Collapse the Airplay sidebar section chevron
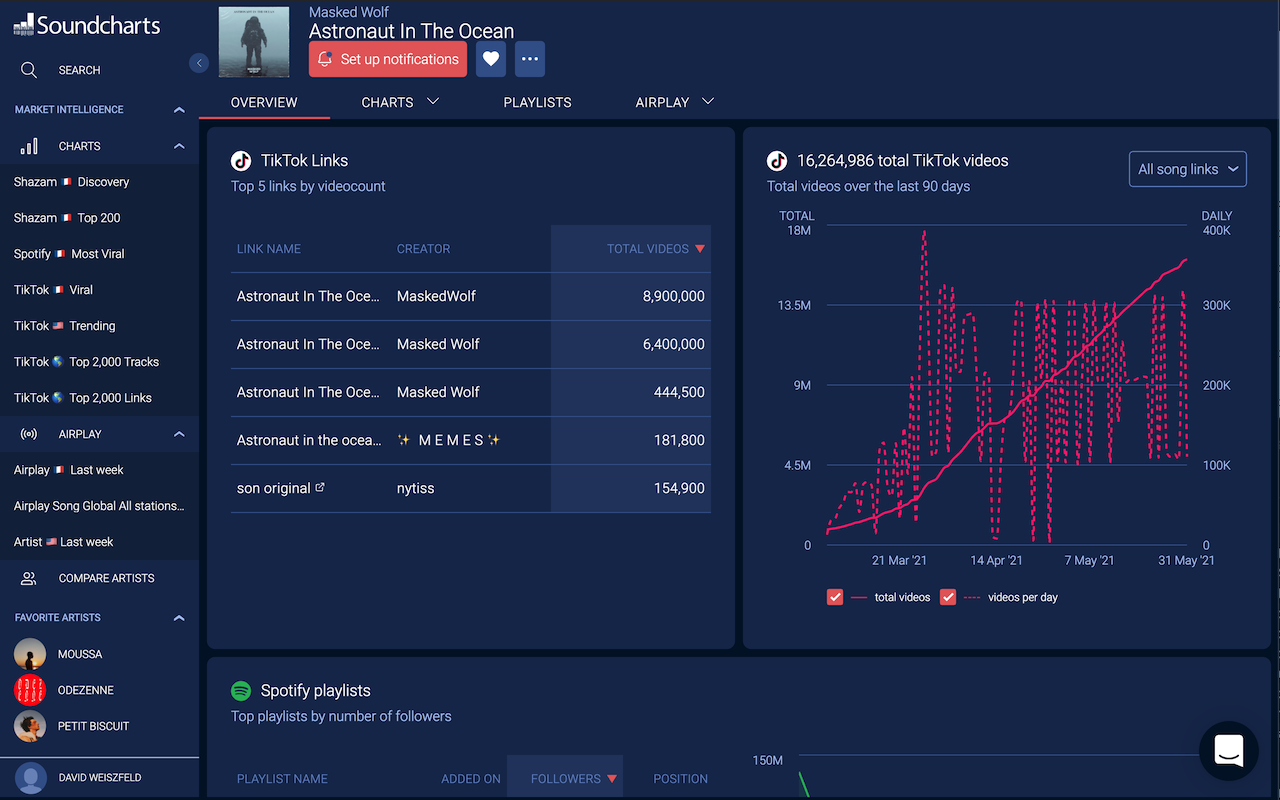The height and width of the screenshot is (800, 1280). coord(179,434)
